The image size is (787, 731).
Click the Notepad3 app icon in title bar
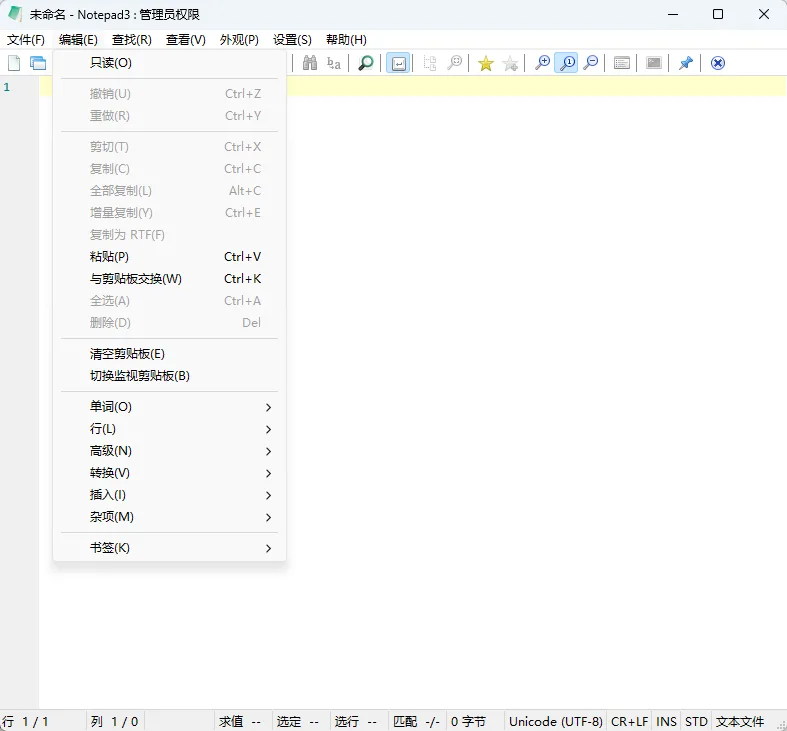click(15, 14)
